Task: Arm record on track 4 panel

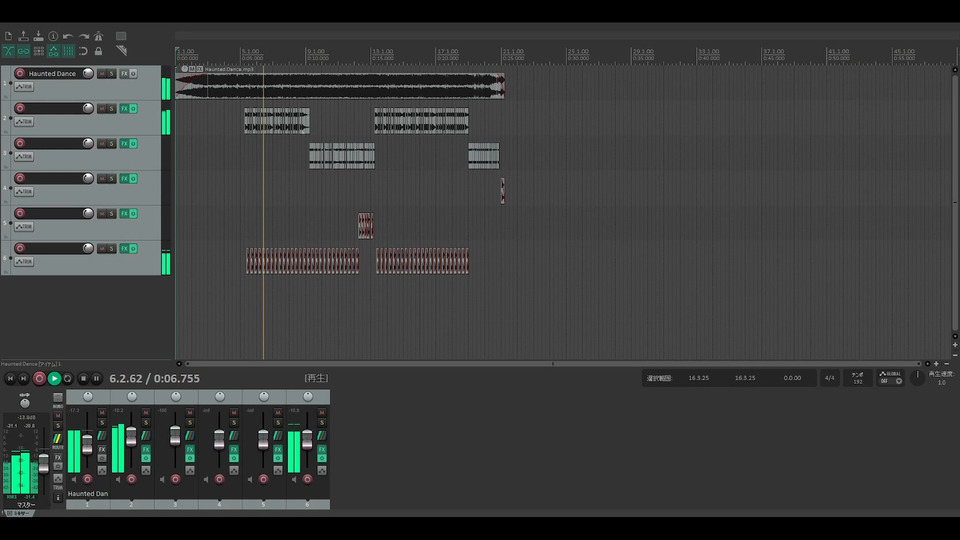Action: click(x=20, y=178)
